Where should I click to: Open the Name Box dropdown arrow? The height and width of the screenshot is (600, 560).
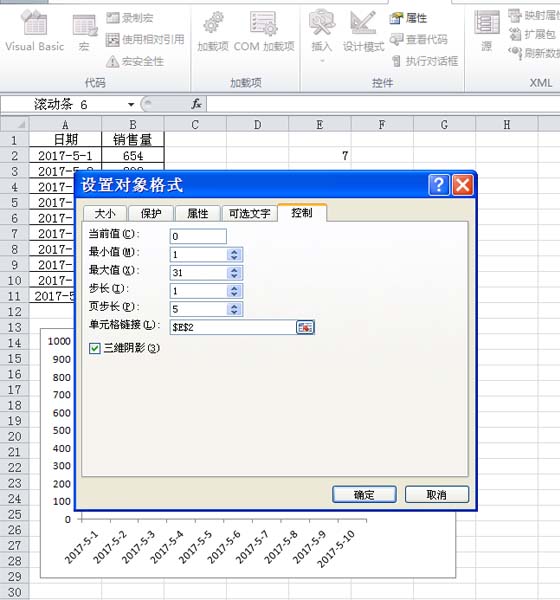tap(131, 104)
